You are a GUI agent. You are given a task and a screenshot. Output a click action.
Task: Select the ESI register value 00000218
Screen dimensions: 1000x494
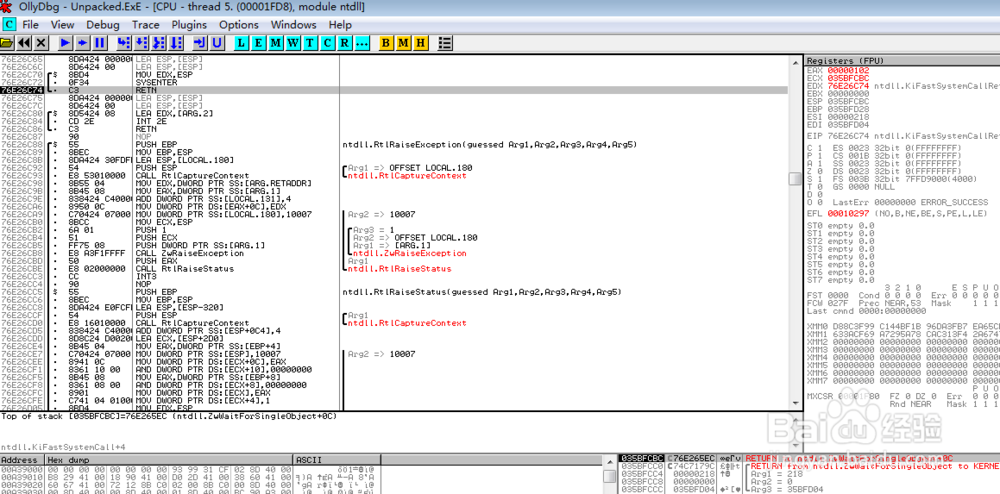[848, 116]
